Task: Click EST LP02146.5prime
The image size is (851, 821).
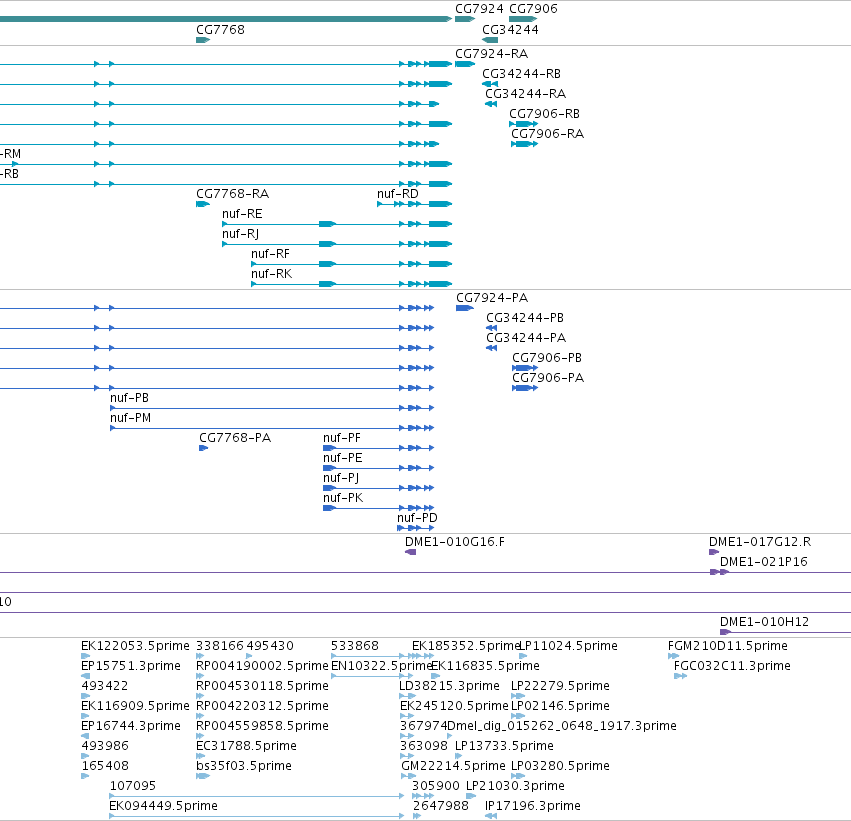Action: [518, 716]
